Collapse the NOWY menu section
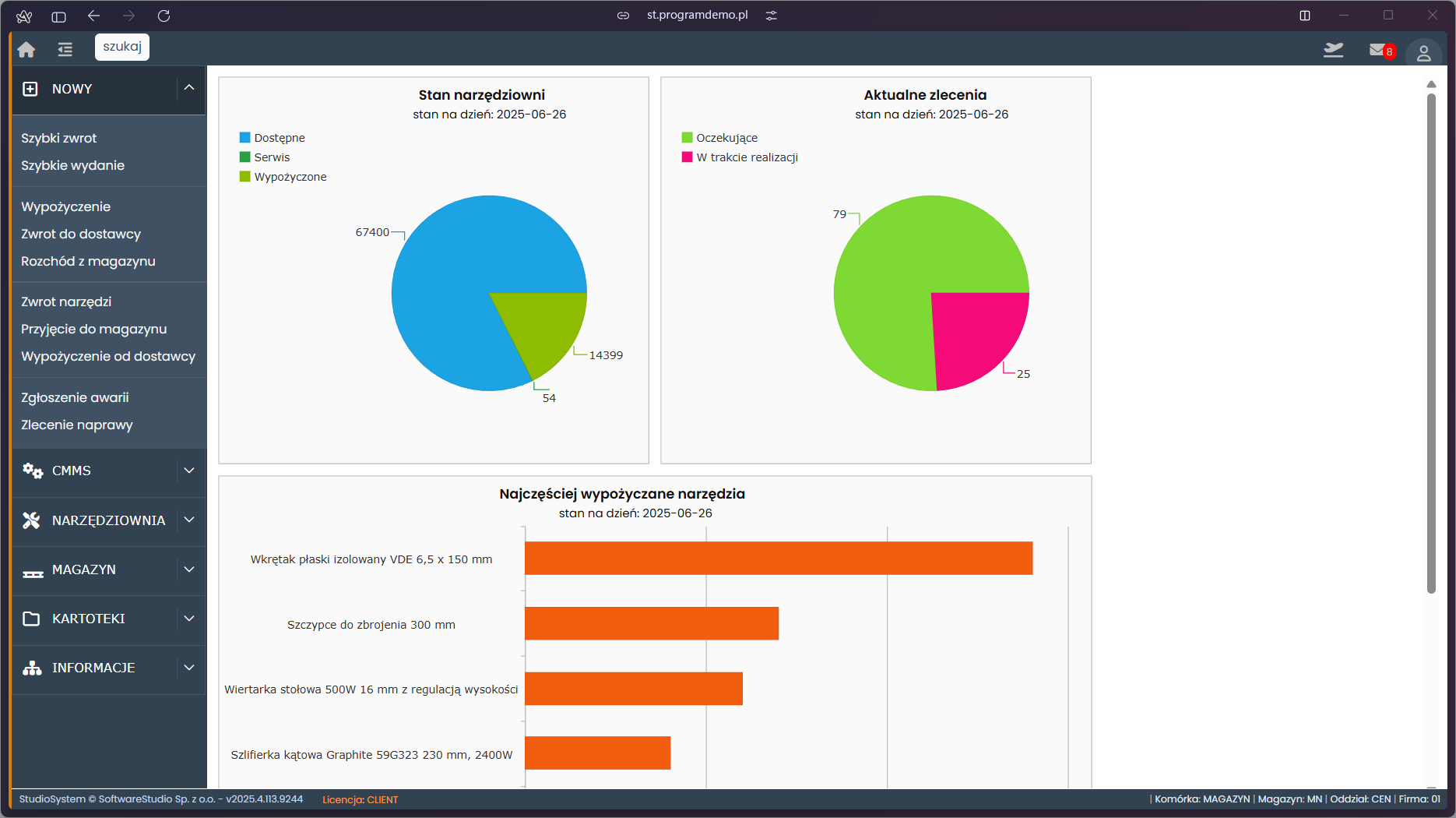 pyautogui.click(x=189, y=88)
